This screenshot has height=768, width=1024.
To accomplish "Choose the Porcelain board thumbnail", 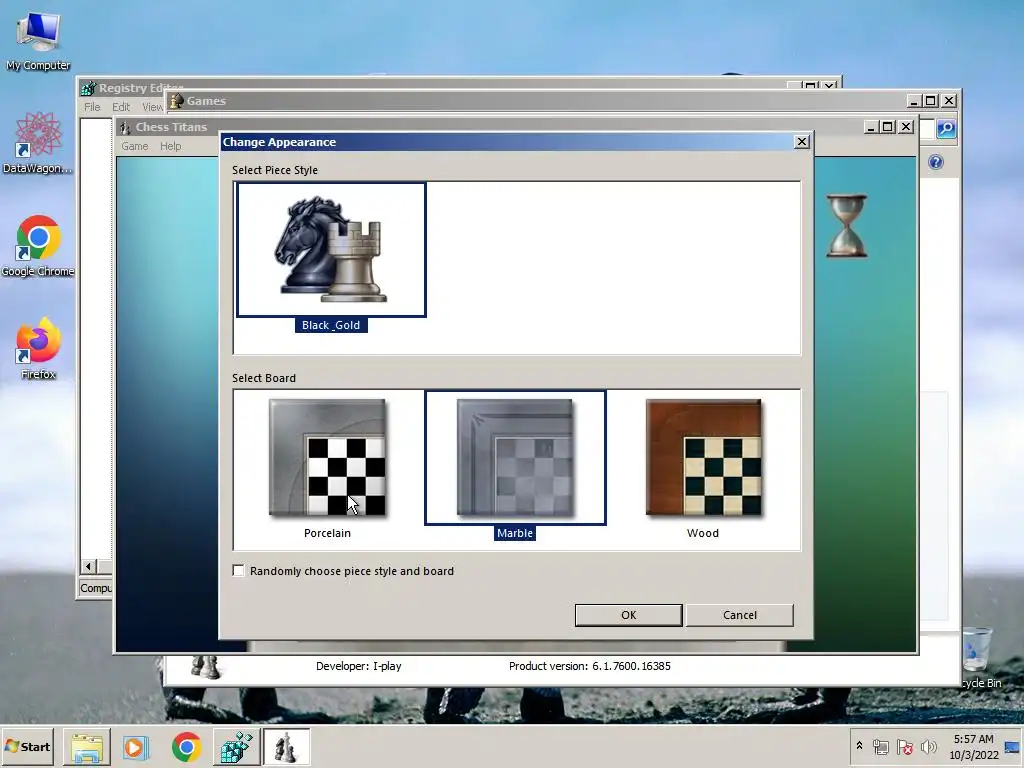I will click(327, 458).
